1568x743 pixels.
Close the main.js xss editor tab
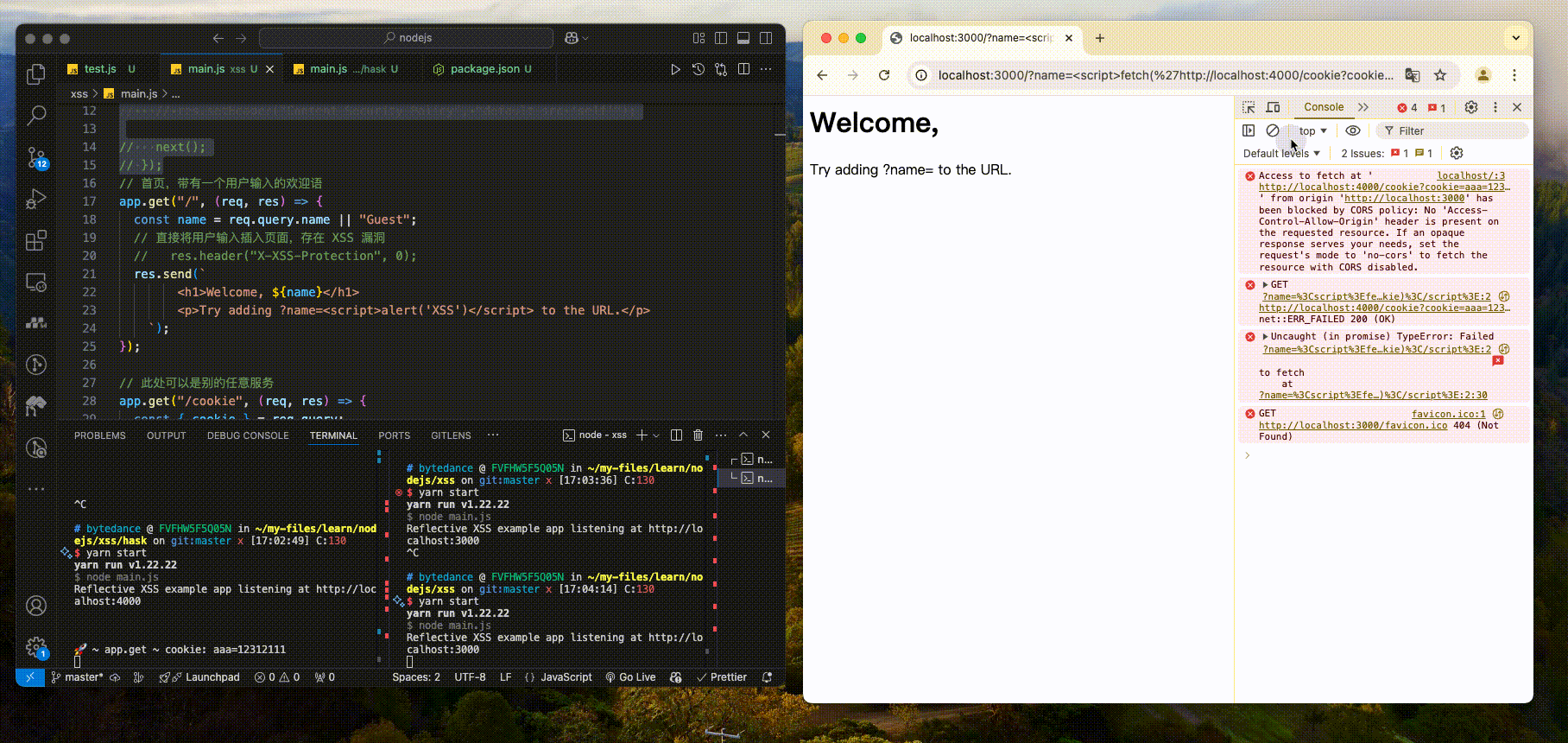269,69
